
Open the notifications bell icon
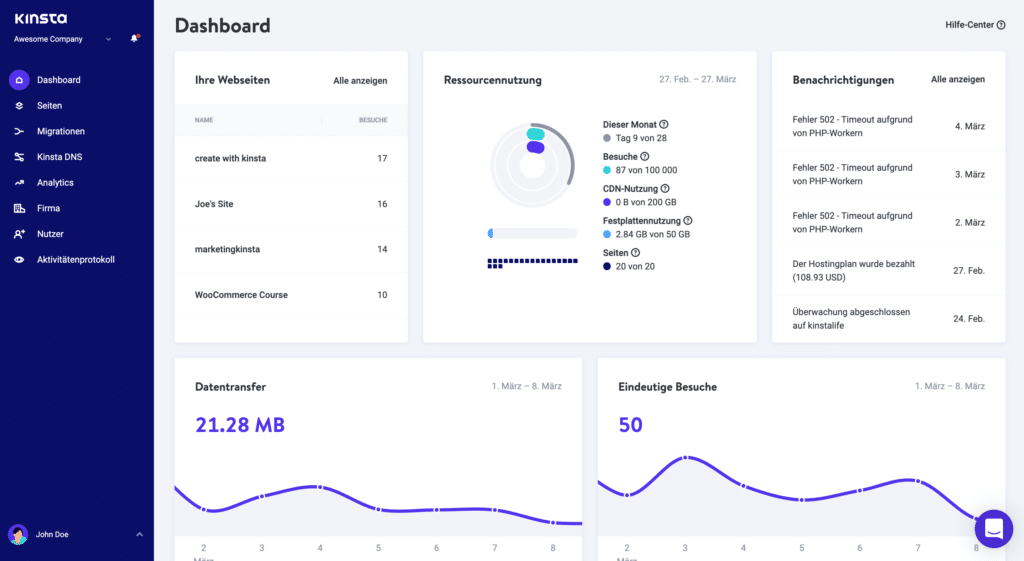(134, 39)
